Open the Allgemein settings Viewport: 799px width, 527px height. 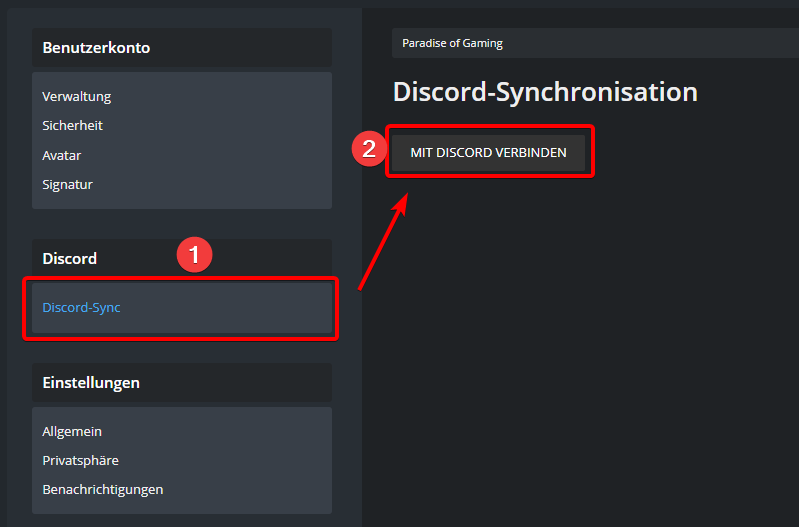coord(72,432)
